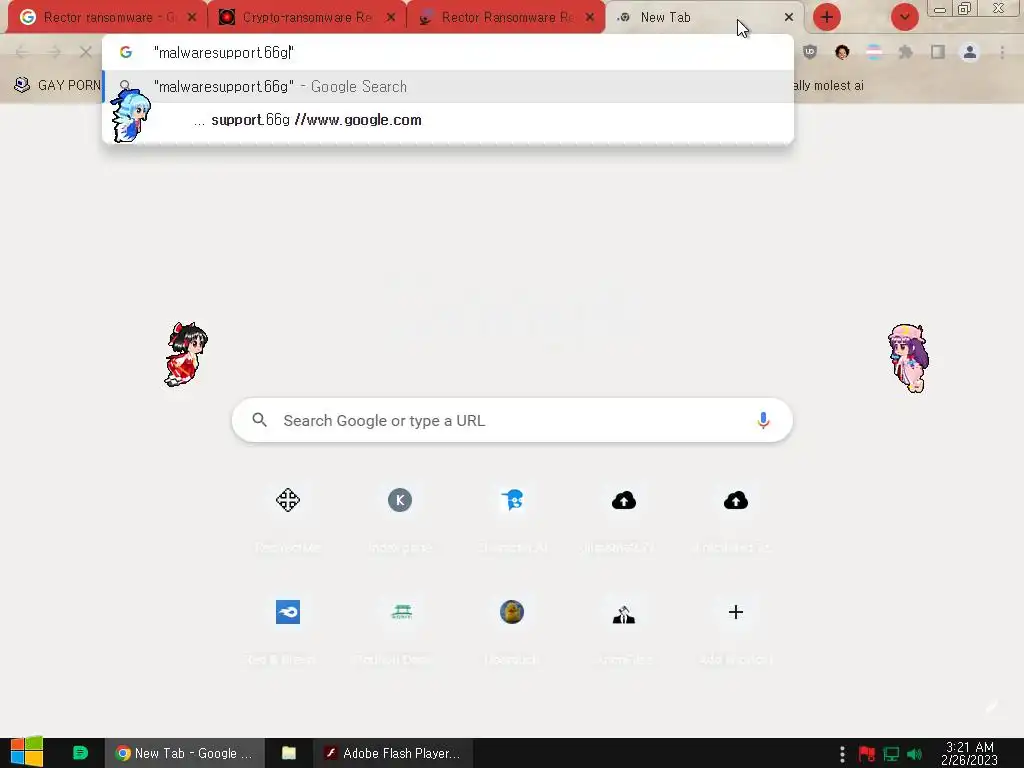1024x768 pixels.
Task: Click the magnifier icon in search box
Action: [x=259, y=420]
